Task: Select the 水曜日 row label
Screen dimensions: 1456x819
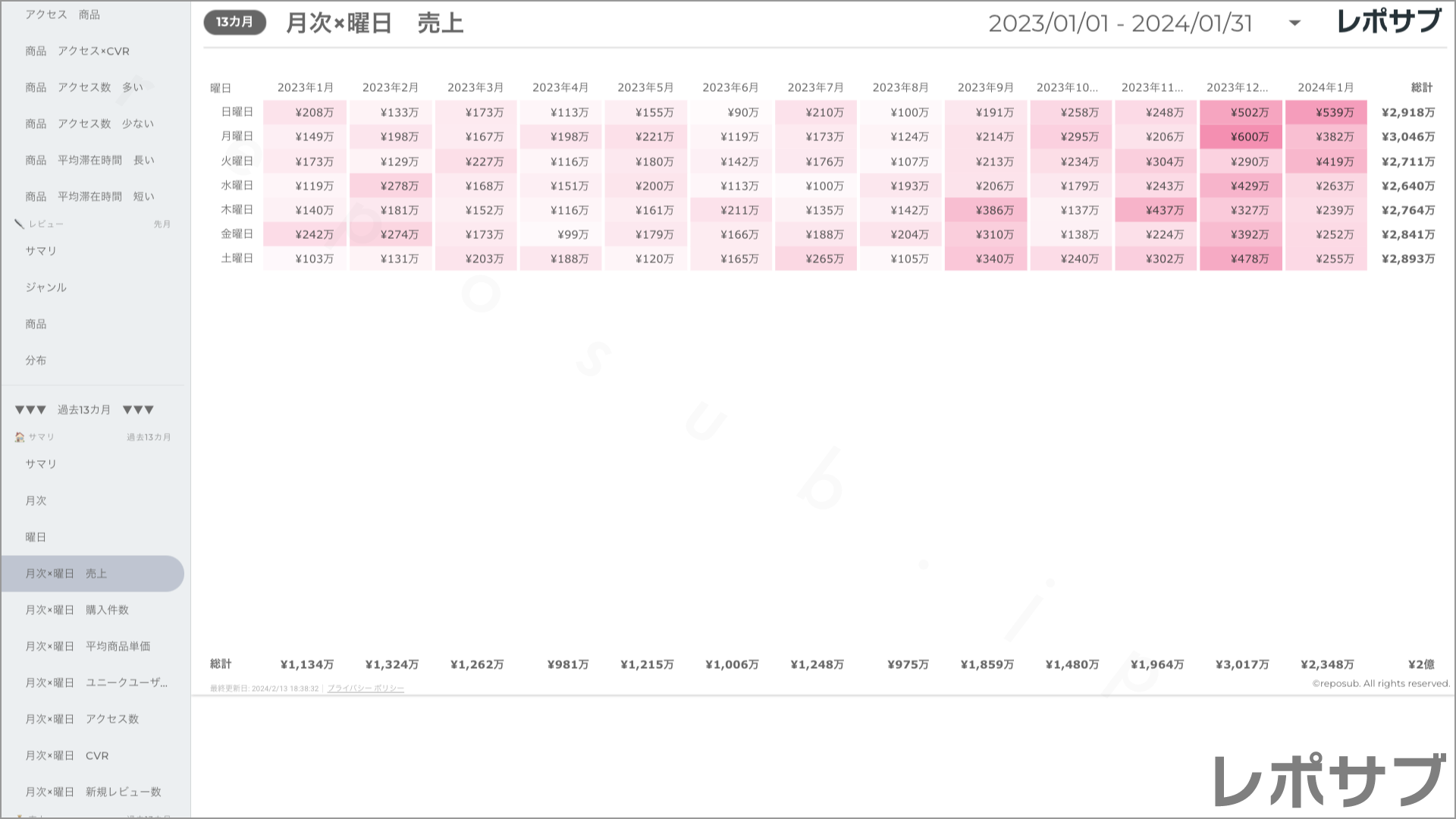Action: pyautogui.click(x=237, y=186)
